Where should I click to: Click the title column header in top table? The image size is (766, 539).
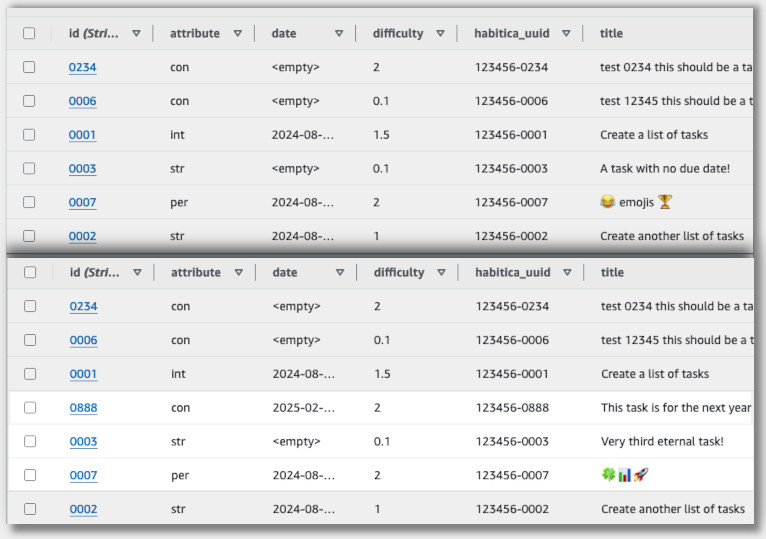coord(611,33)
